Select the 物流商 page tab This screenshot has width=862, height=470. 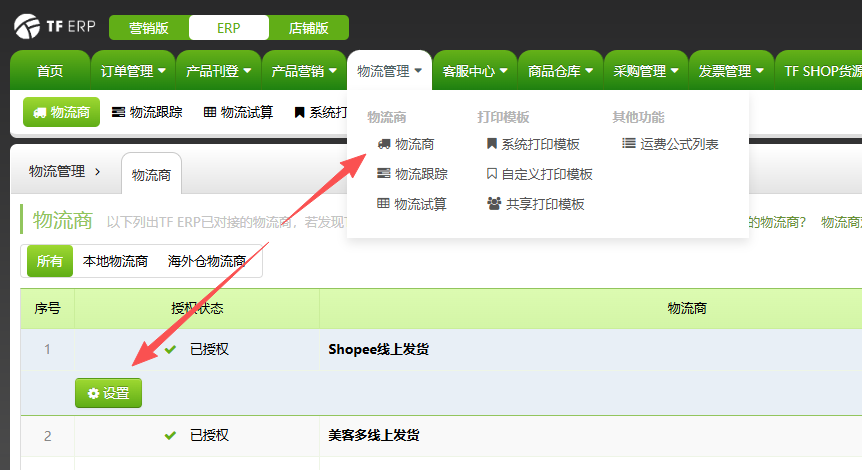click(151, 175)
